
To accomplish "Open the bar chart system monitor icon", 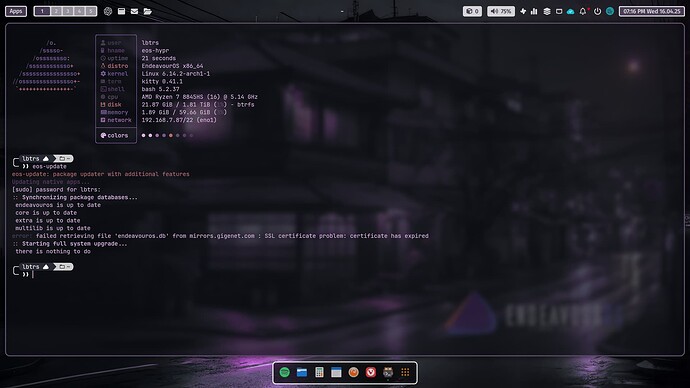I will click(x=534, y=11).
